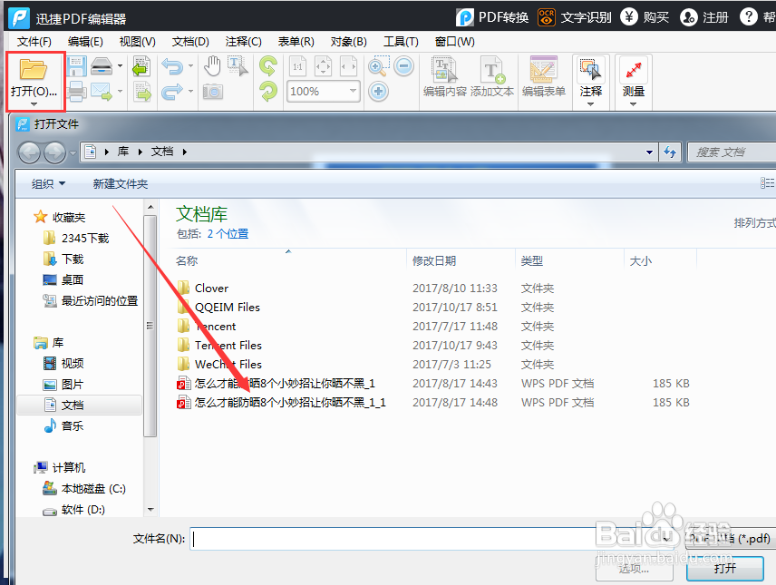This screenshot has height=585, width=776.
Task: Open the 编辑(E) menu
Action: click(x=85, y=42)
